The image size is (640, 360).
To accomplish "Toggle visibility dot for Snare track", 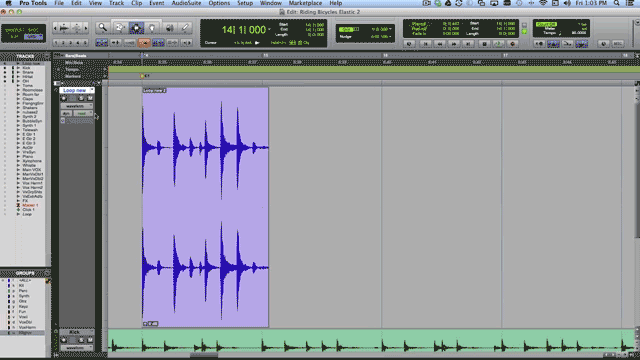I will pos(5,72).
